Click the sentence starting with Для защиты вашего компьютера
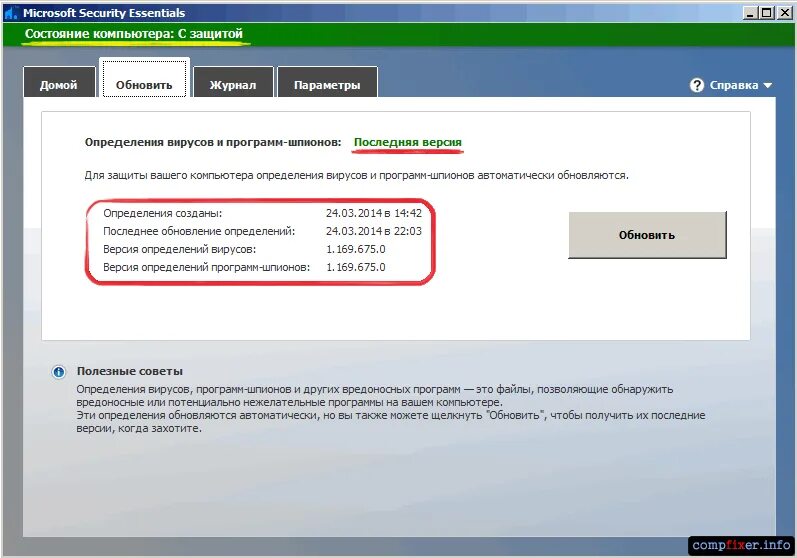This screenshot has height=558, width=797. pos(356,175)
